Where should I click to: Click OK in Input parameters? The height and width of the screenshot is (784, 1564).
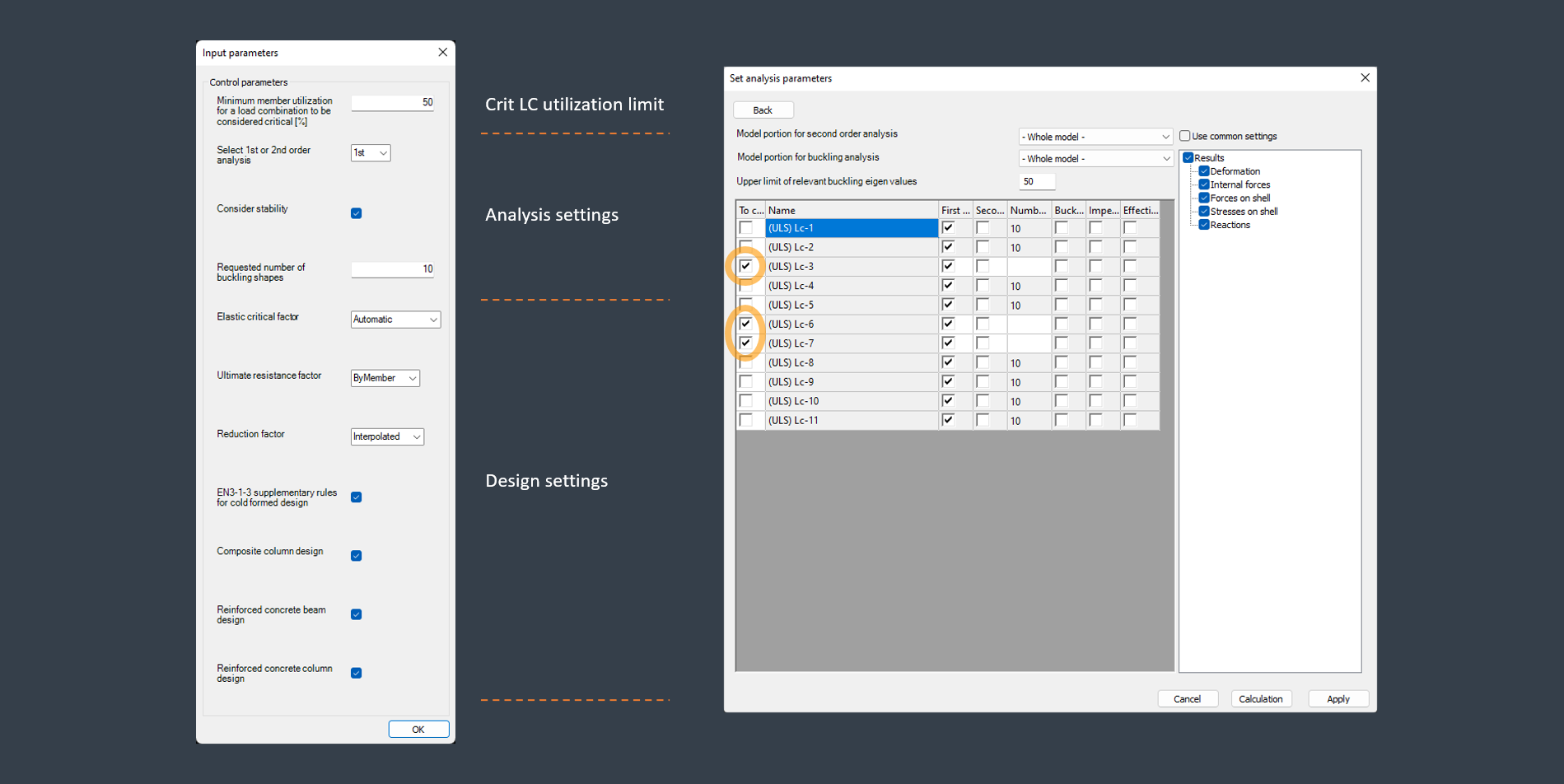(418, 730)
